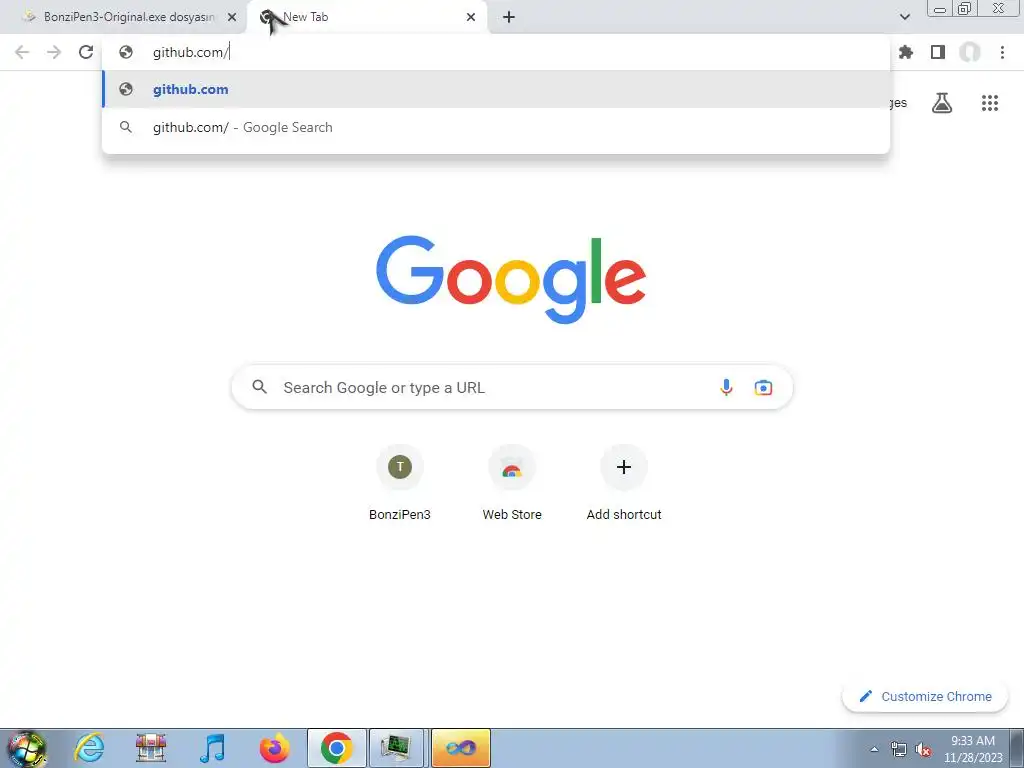Open the Windows Start button
1024x768 pixels.
[27, 748]
